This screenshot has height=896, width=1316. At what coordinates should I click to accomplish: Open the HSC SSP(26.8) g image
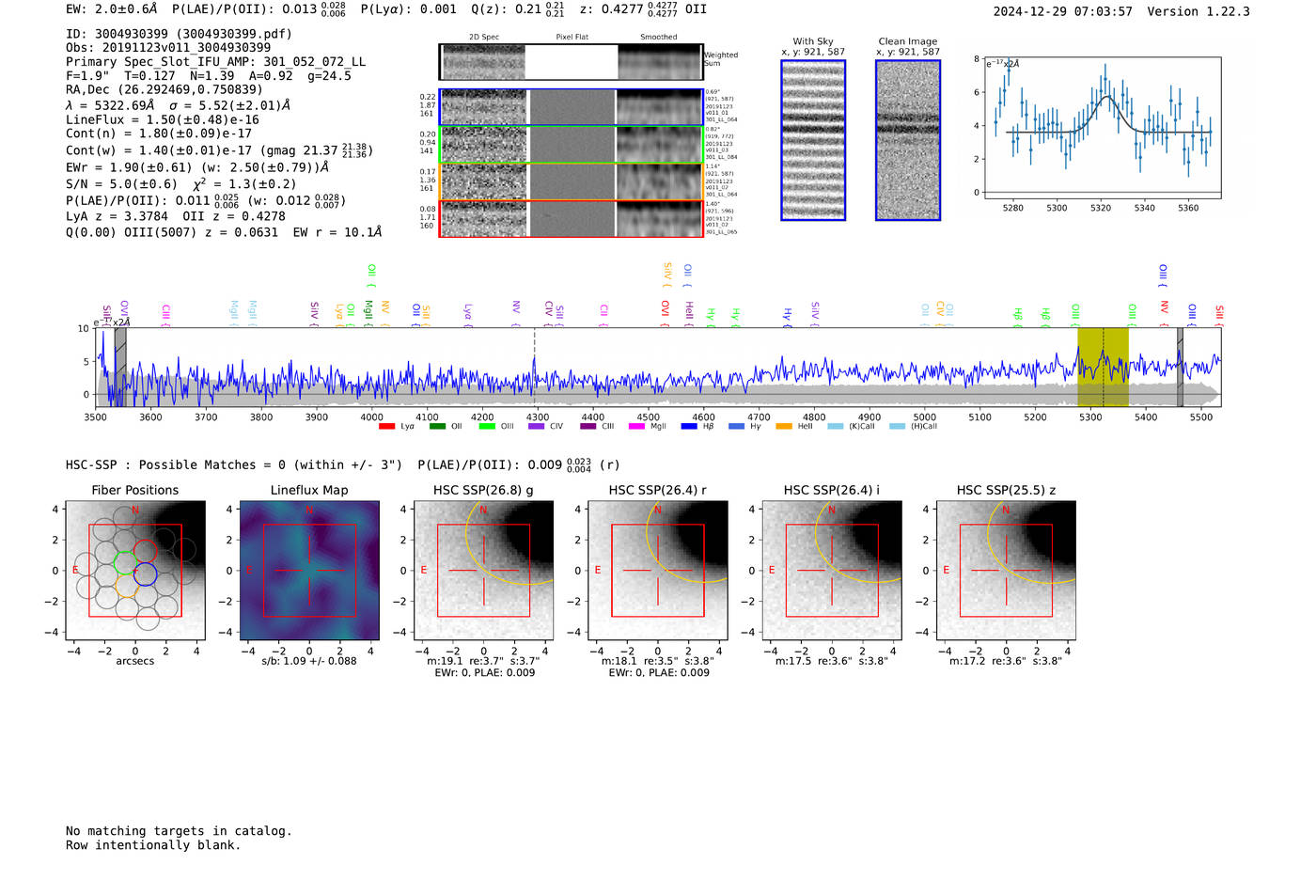coord(483,571)
